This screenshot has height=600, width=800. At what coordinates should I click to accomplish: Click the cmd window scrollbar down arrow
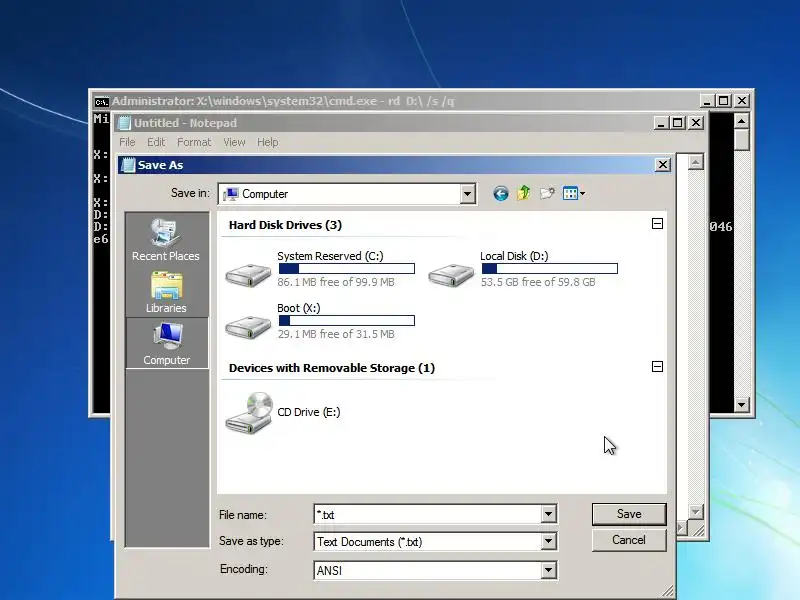(x=741, y=405)
